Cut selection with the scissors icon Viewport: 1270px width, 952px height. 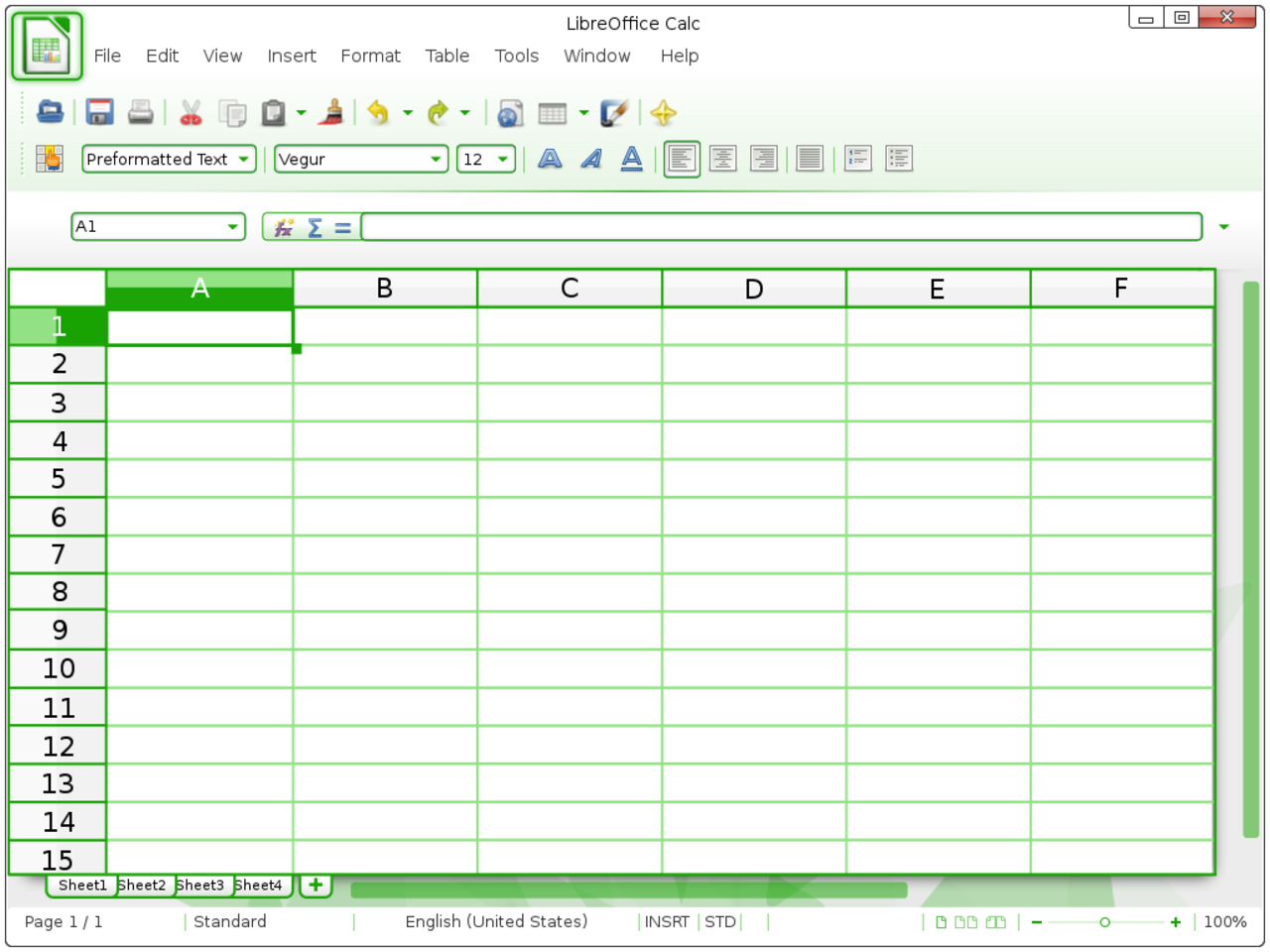pyautogui.click(x=190, y=113)
